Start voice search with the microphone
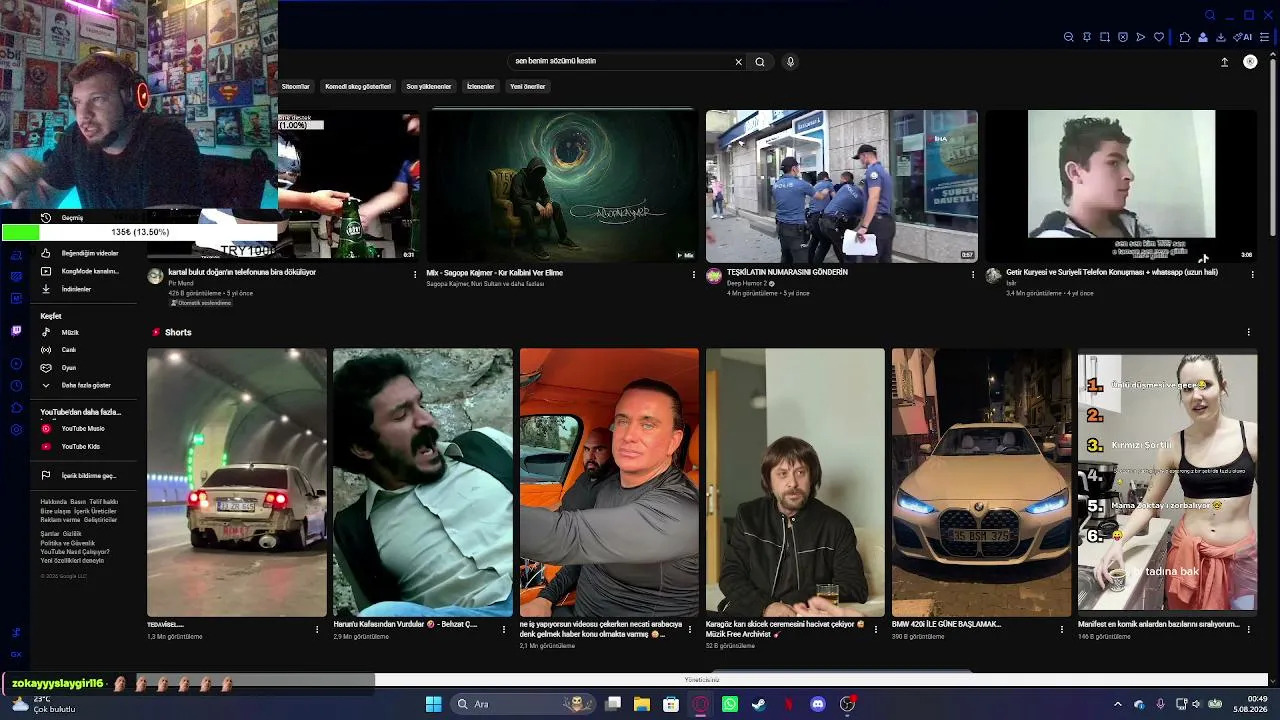 (x=790, y=62)
